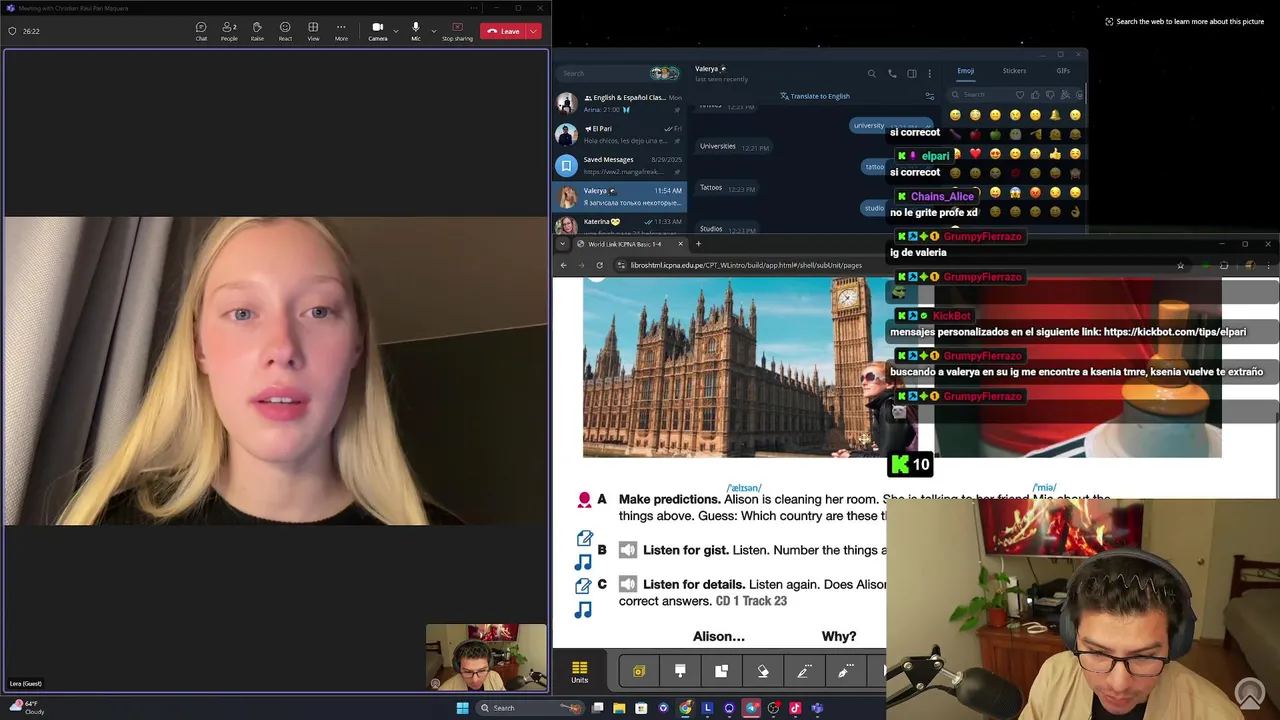
Task: Select the presentation board tool in e-book toolbar
Action: tap(680, 671)
